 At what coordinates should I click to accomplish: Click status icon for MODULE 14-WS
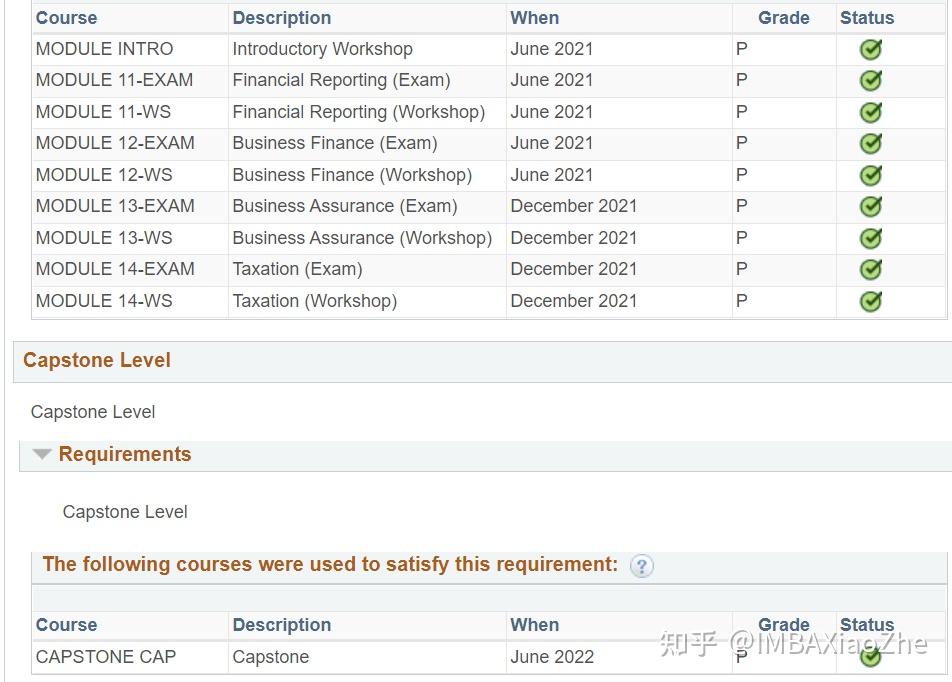click(x=871, y=301)
